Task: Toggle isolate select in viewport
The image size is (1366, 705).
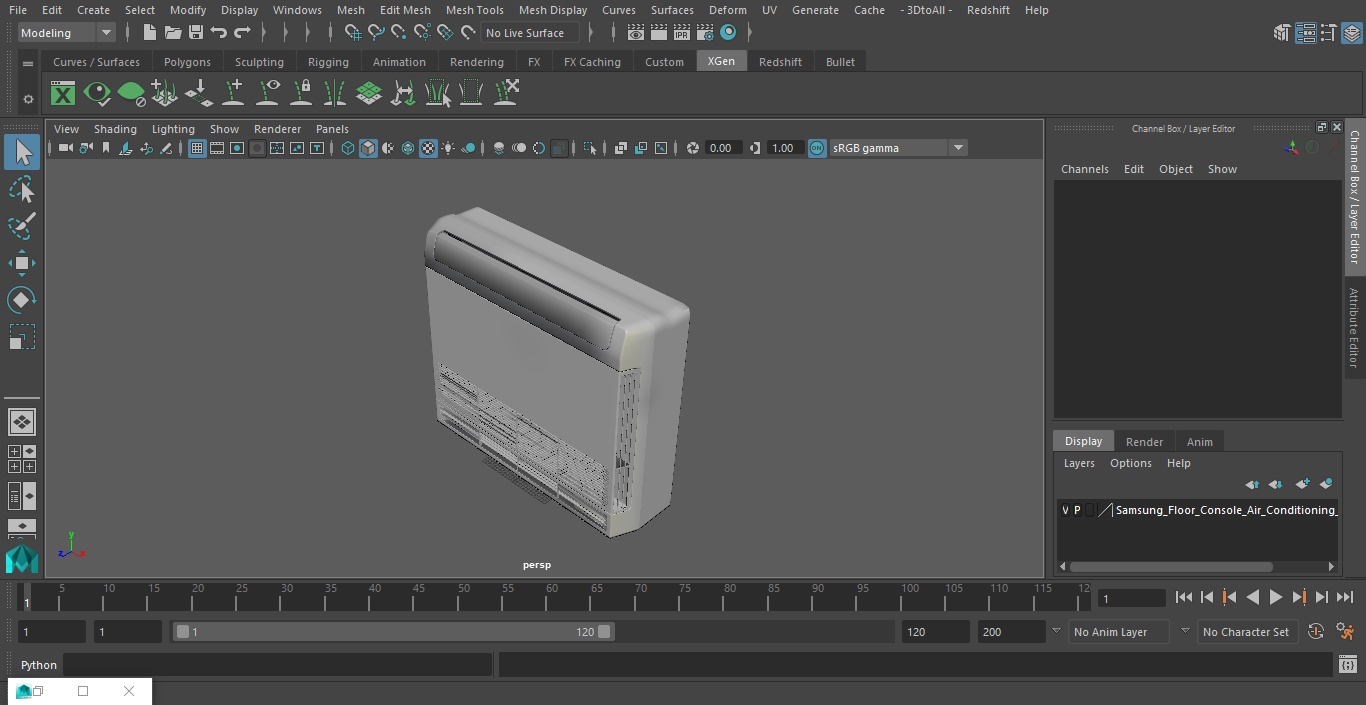Action: pyautogui.click(x=590, y=148)
